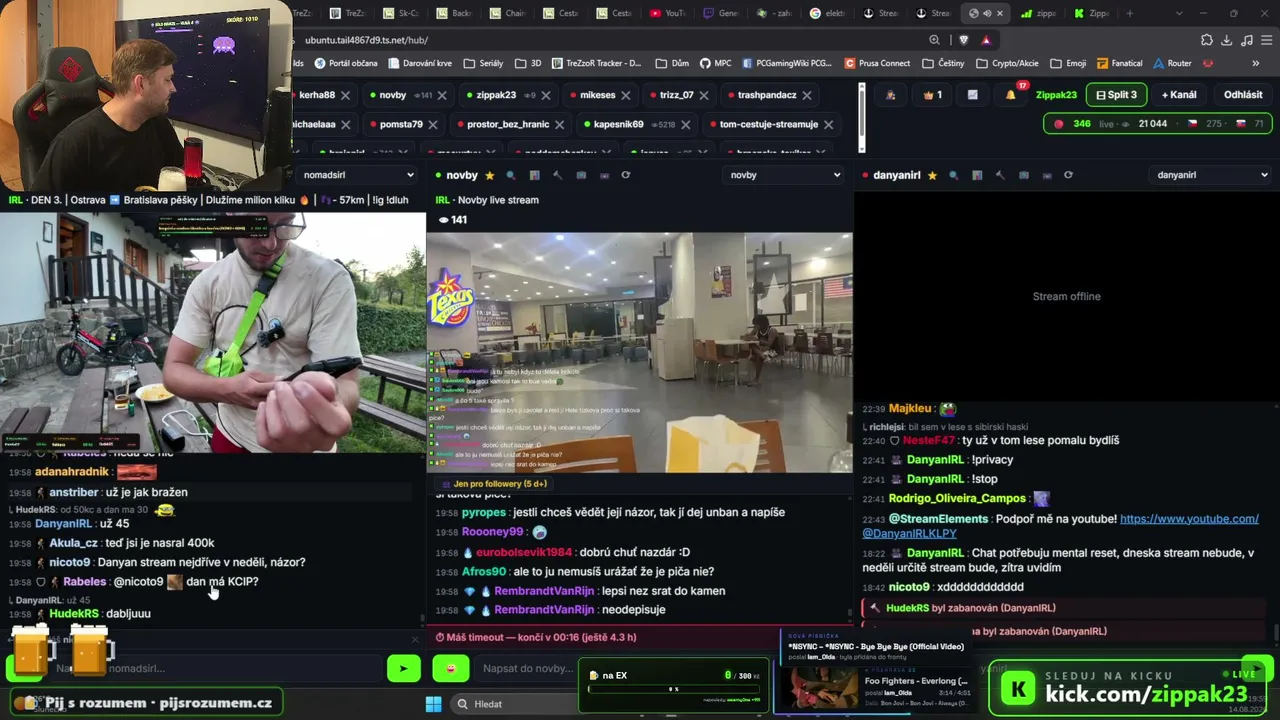Open browser extensions puzzle icon
1280x720 pixels.
point(1207,40)
